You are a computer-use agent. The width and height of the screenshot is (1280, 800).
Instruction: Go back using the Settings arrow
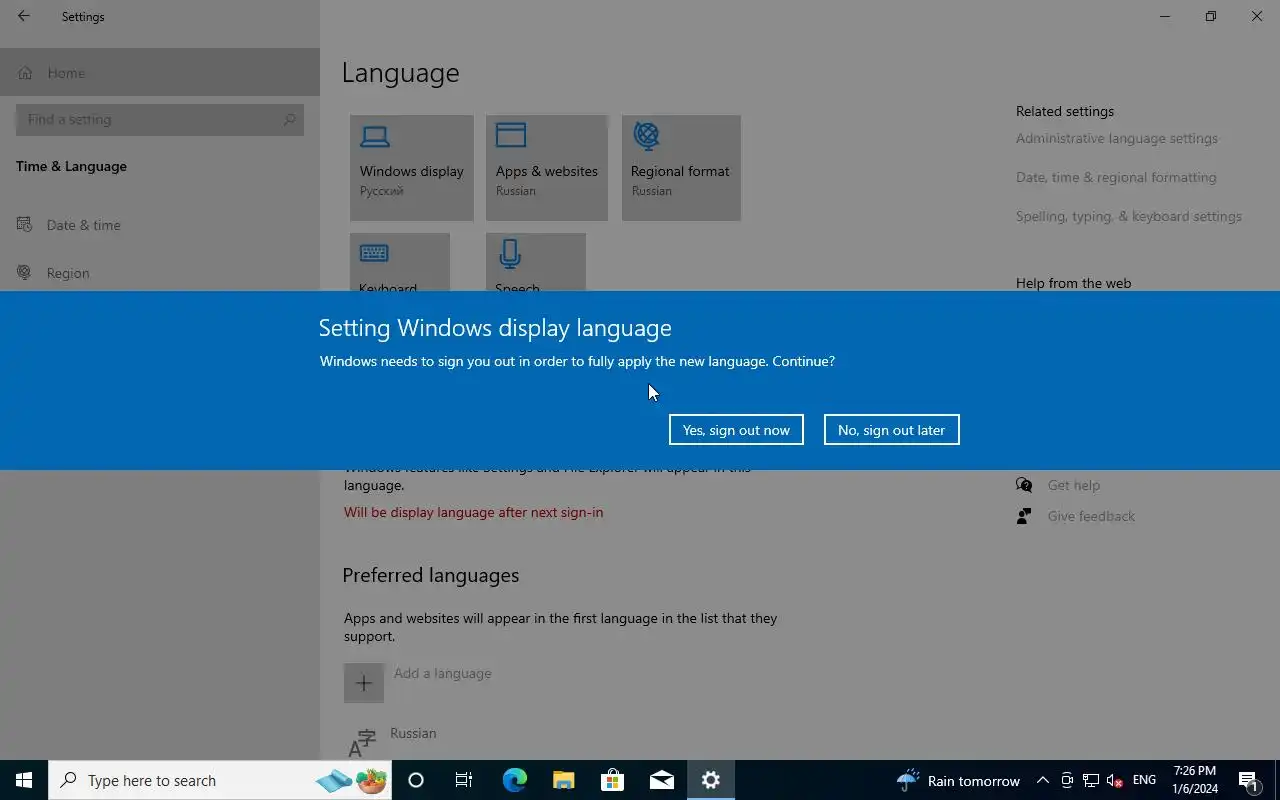click(x=24, y=16)
